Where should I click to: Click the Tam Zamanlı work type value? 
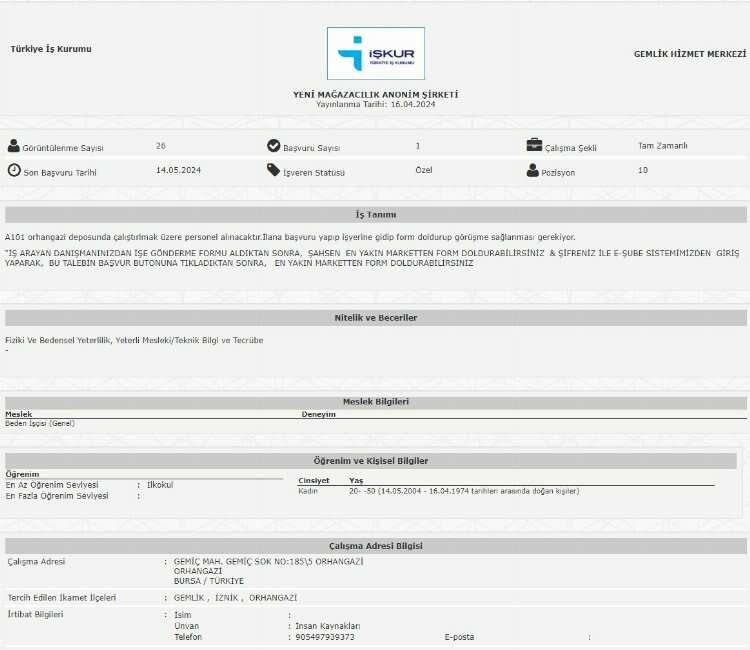(x=663, y=146)
